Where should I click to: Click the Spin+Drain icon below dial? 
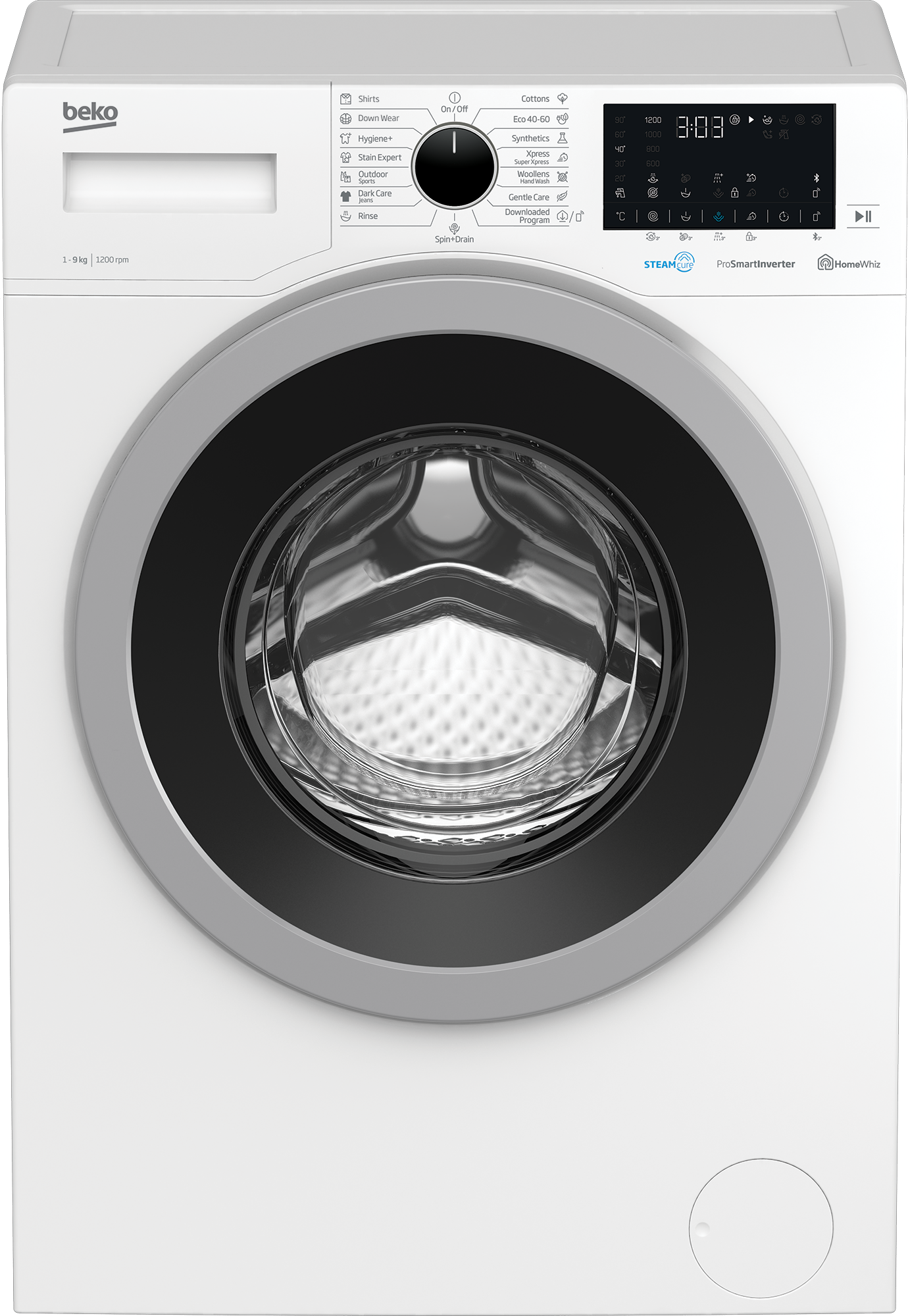[x=454, y=228]
